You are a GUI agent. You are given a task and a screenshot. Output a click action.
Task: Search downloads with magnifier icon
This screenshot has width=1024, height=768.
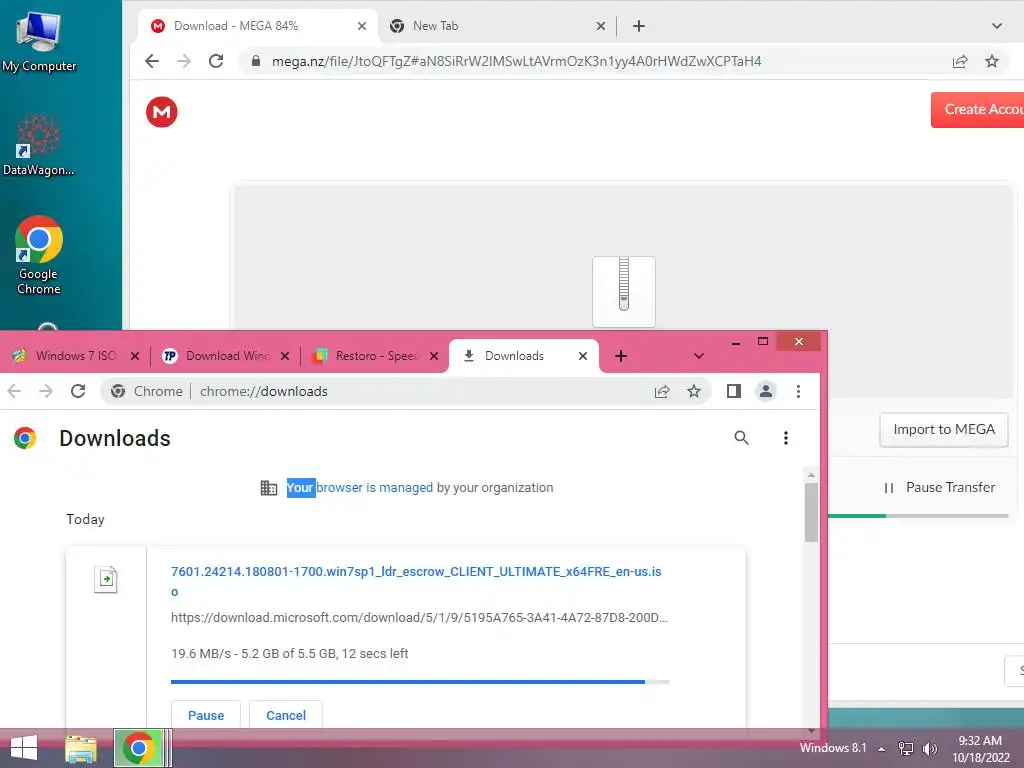[741, 438]
